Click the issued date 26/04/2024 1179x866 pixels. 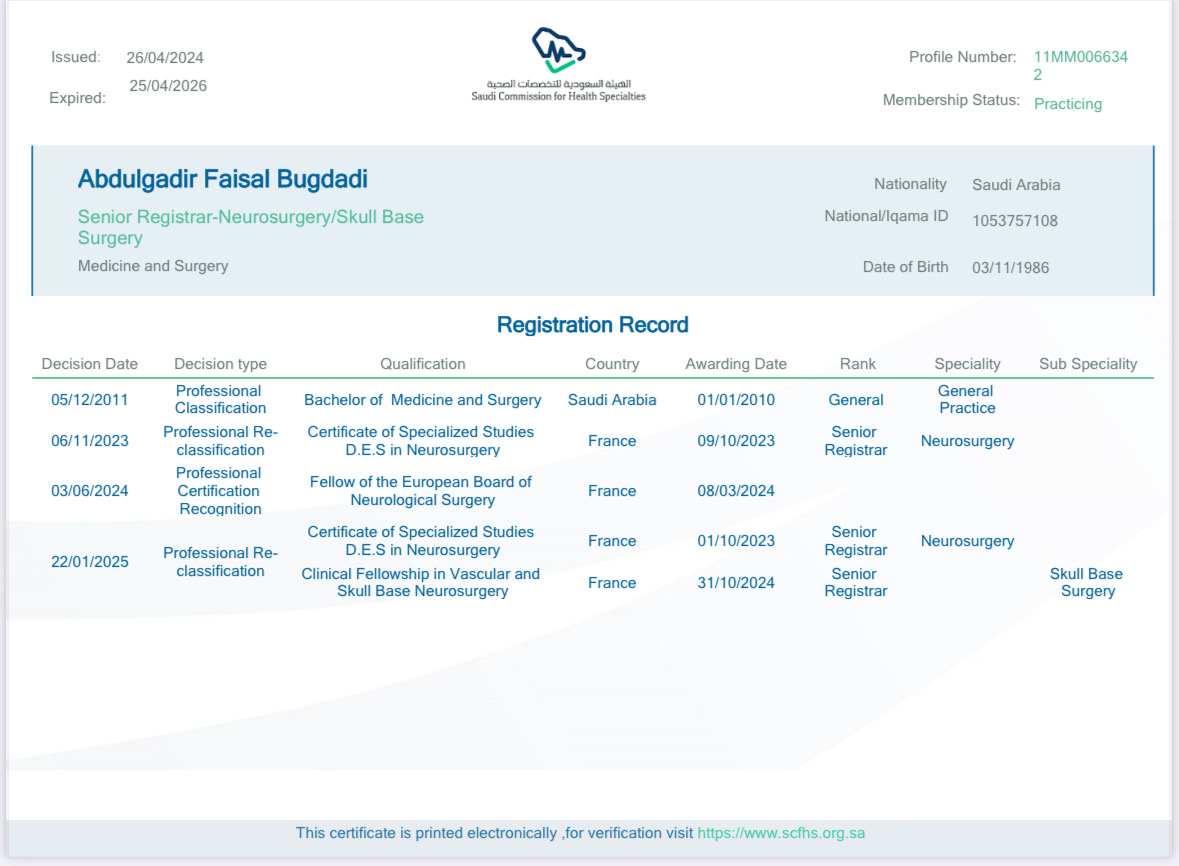(165, 58)
